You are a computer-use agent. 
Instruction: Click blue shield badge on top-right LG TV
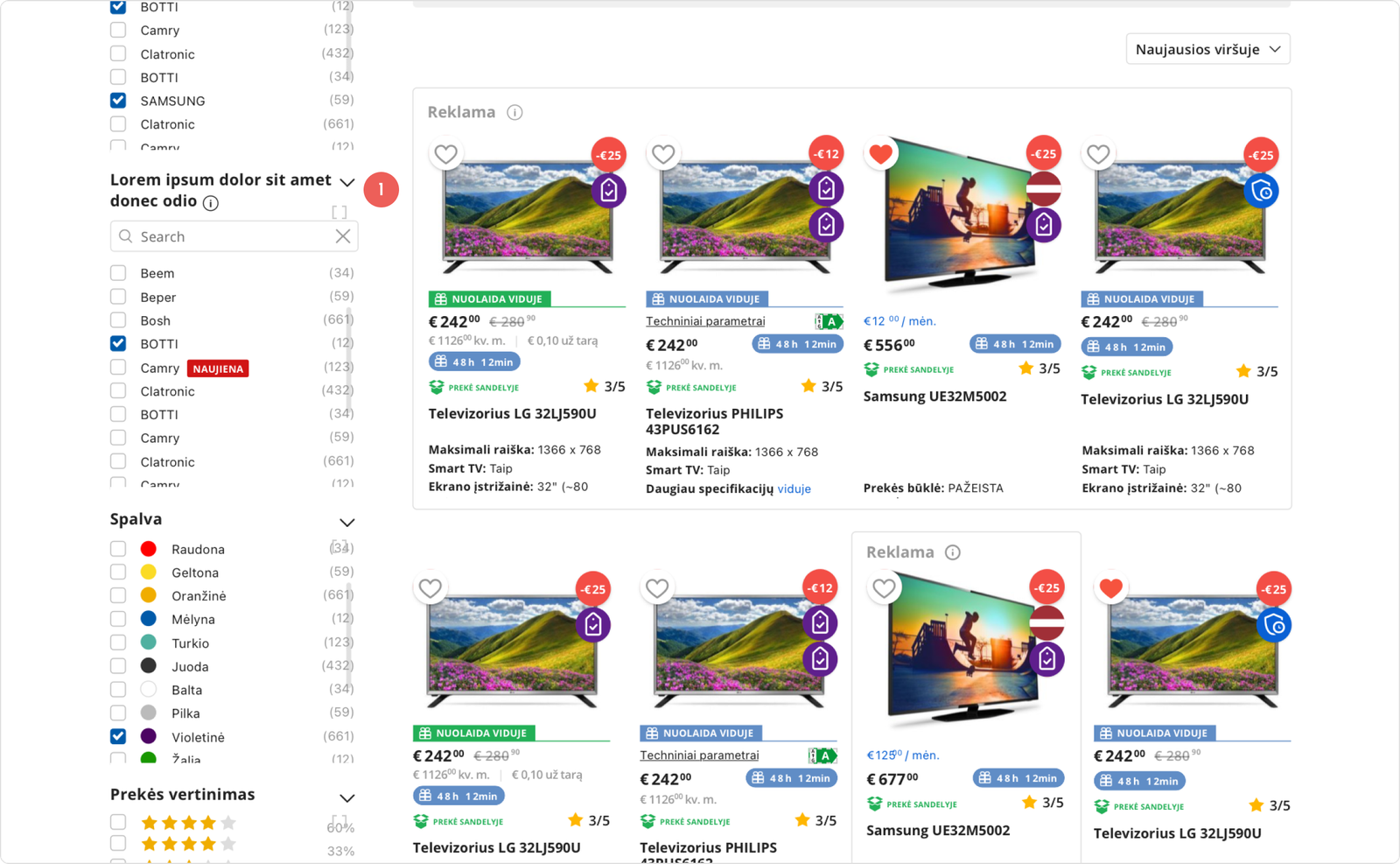(1261, 191)
